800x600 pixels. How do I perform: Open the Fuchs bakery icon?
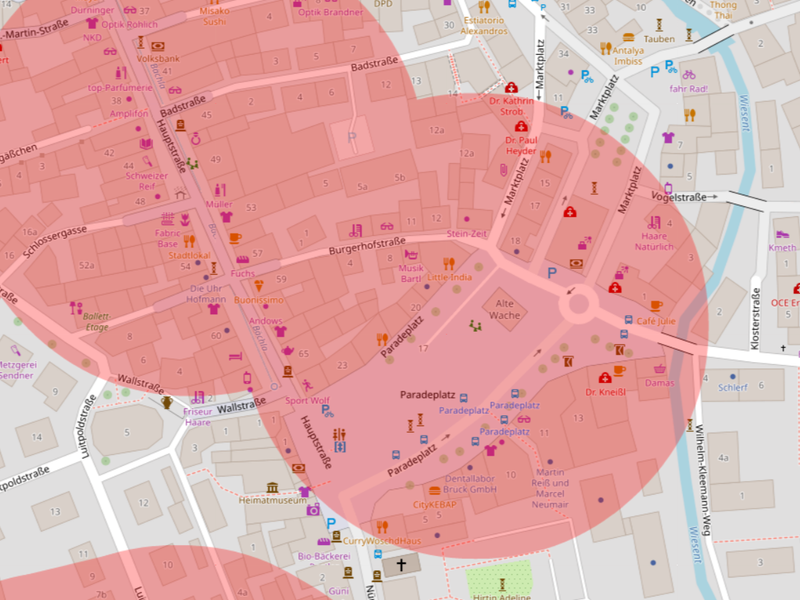243,259
